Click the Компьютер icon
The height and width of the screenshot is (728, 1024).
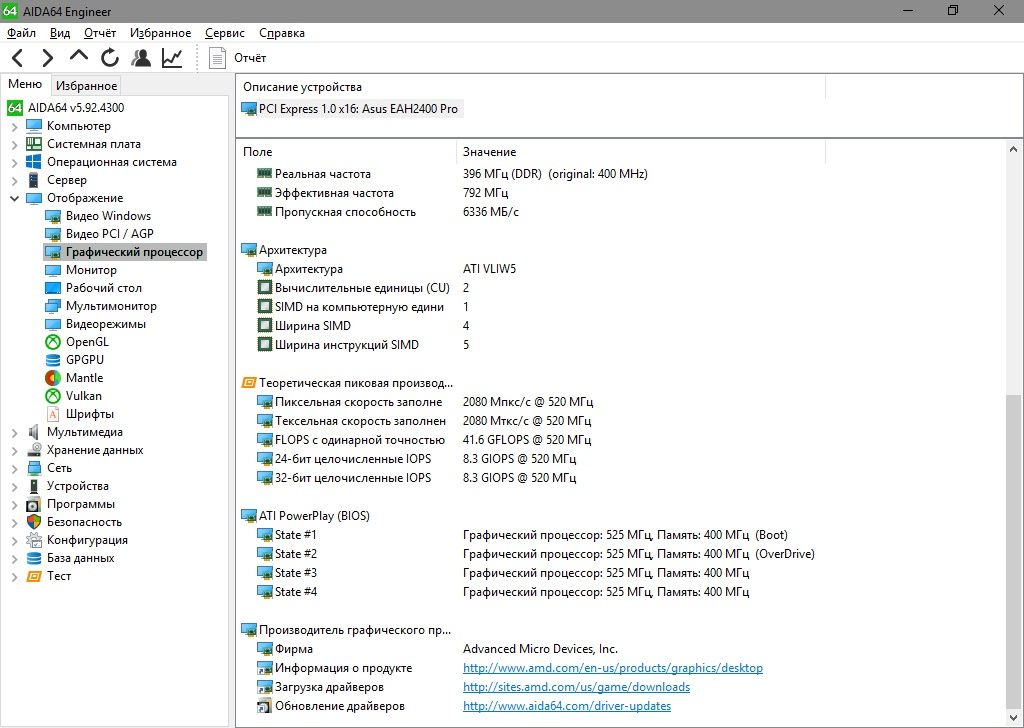pyautogui.click(x=34, y=126)
